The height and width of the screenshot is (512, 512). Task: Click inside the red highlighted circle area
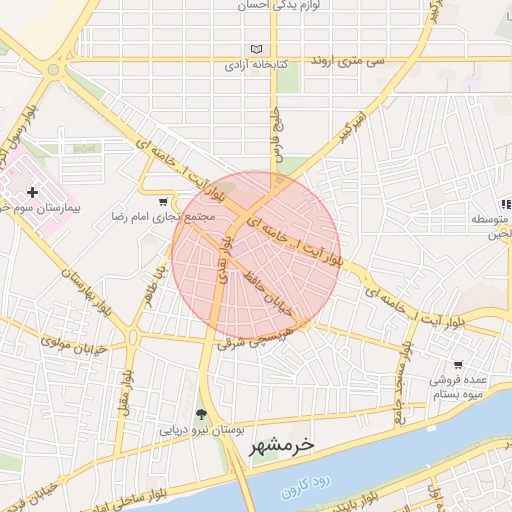coord(256,255)
